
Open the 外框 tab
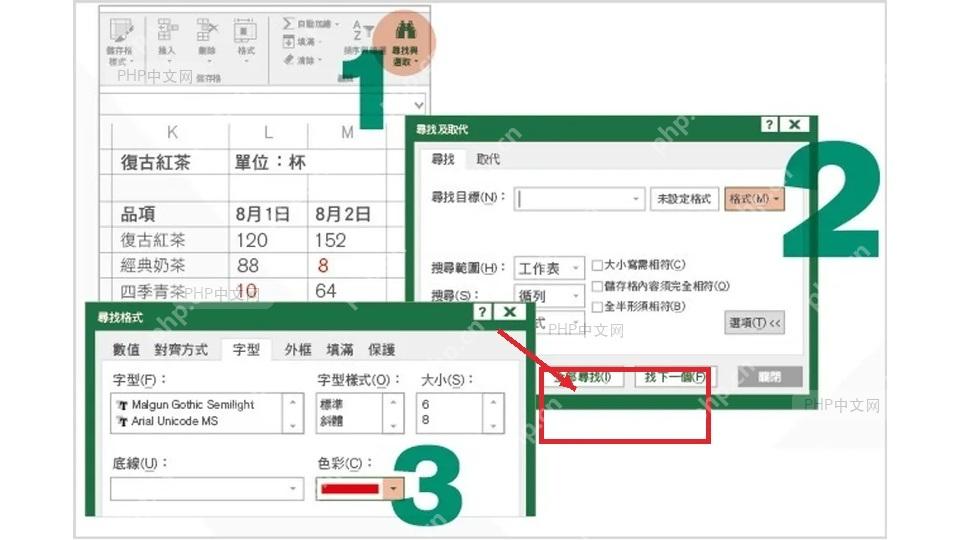point(298,350)
